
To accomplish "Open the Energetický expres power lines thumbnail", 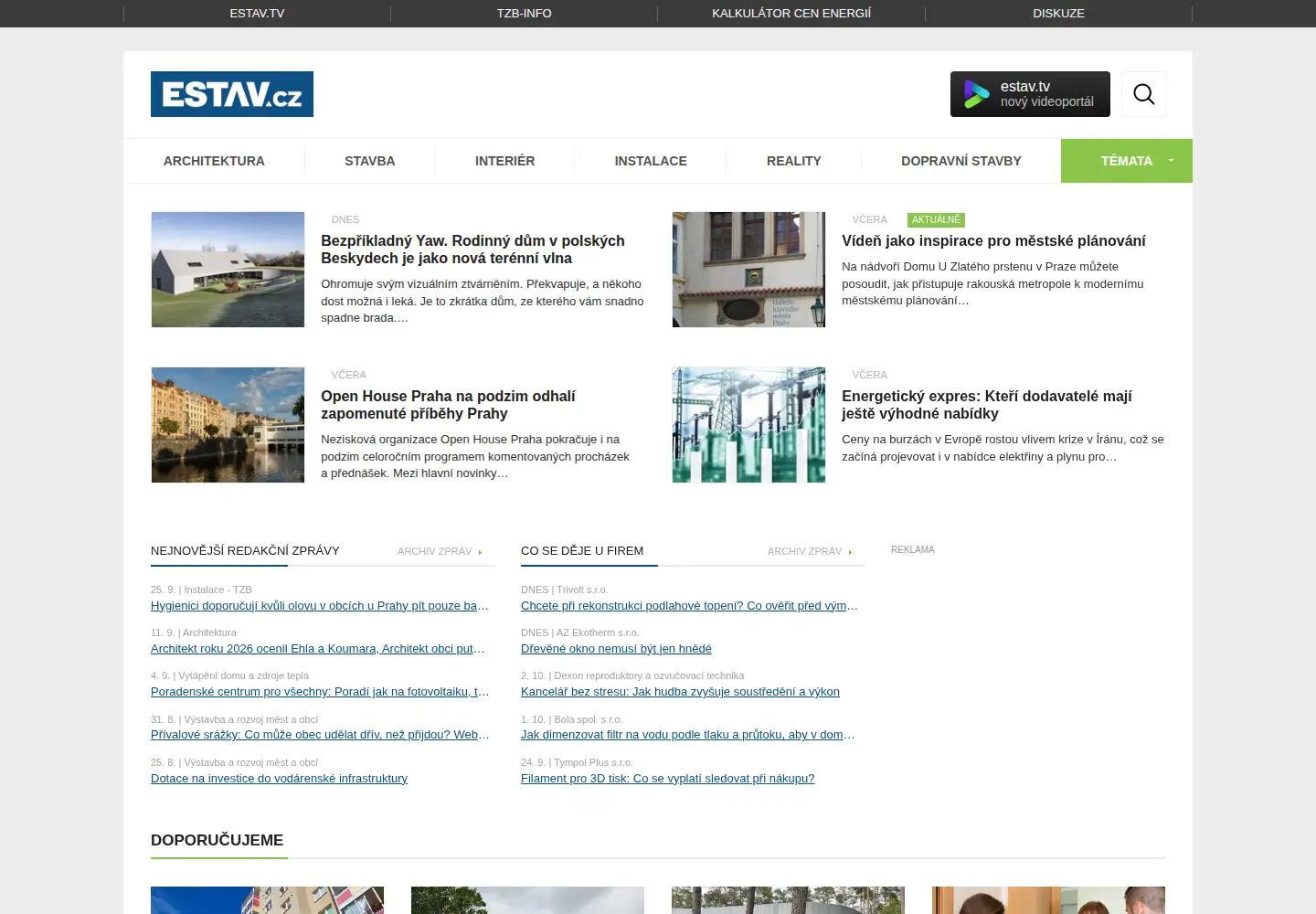I will point(748,425).
